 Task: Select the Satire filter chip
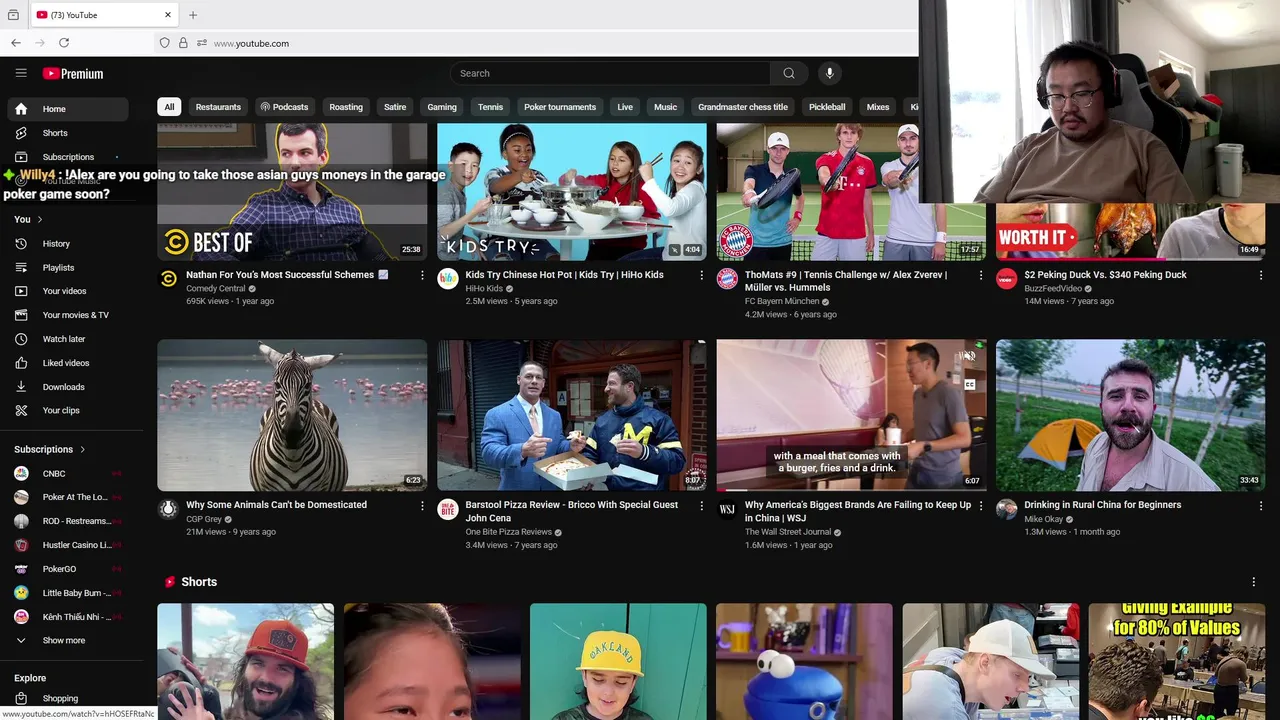[x=395, y=107]
